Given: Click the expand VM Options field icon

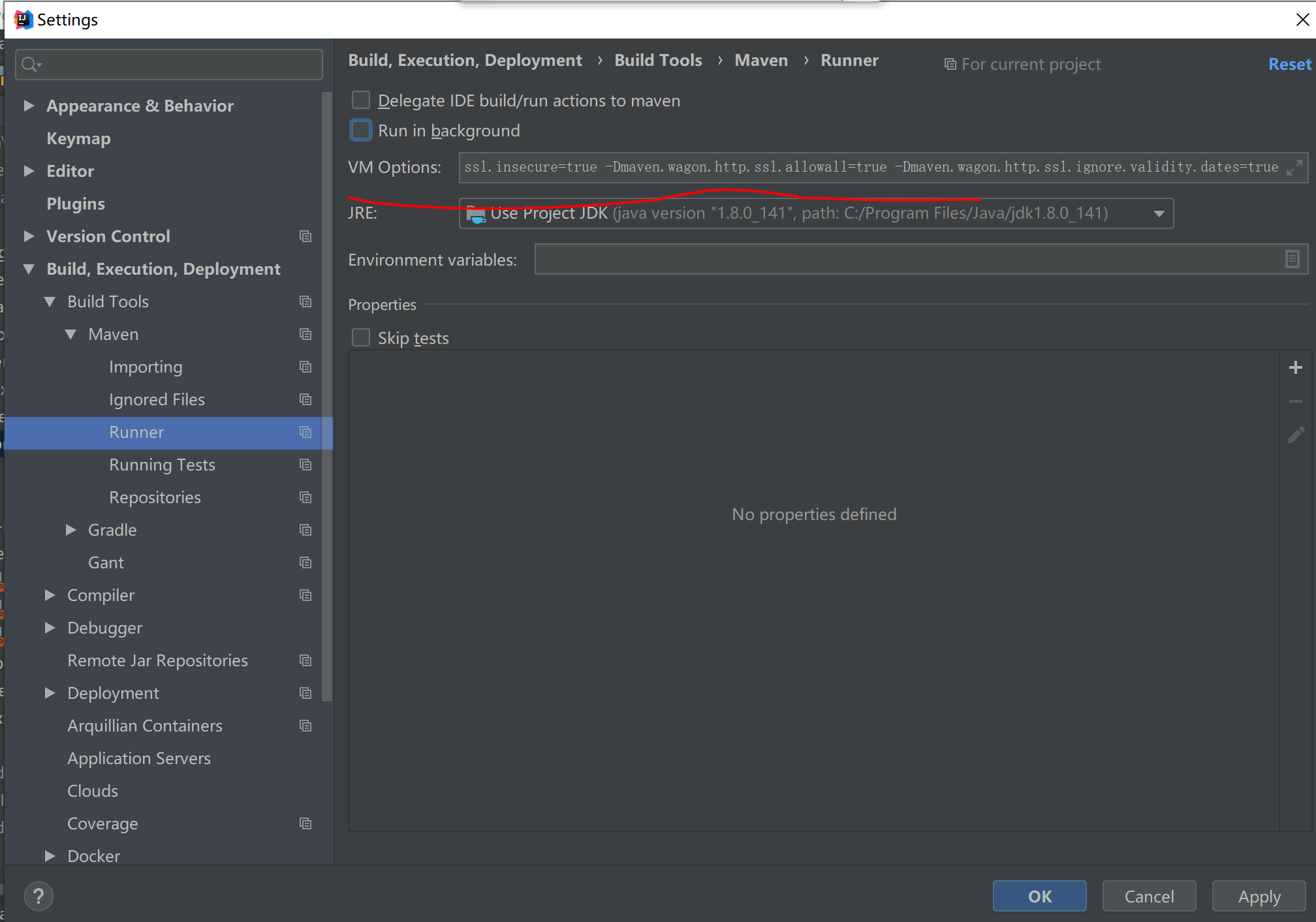Looking at the screenshot, I should click(x=1294, y=168).
